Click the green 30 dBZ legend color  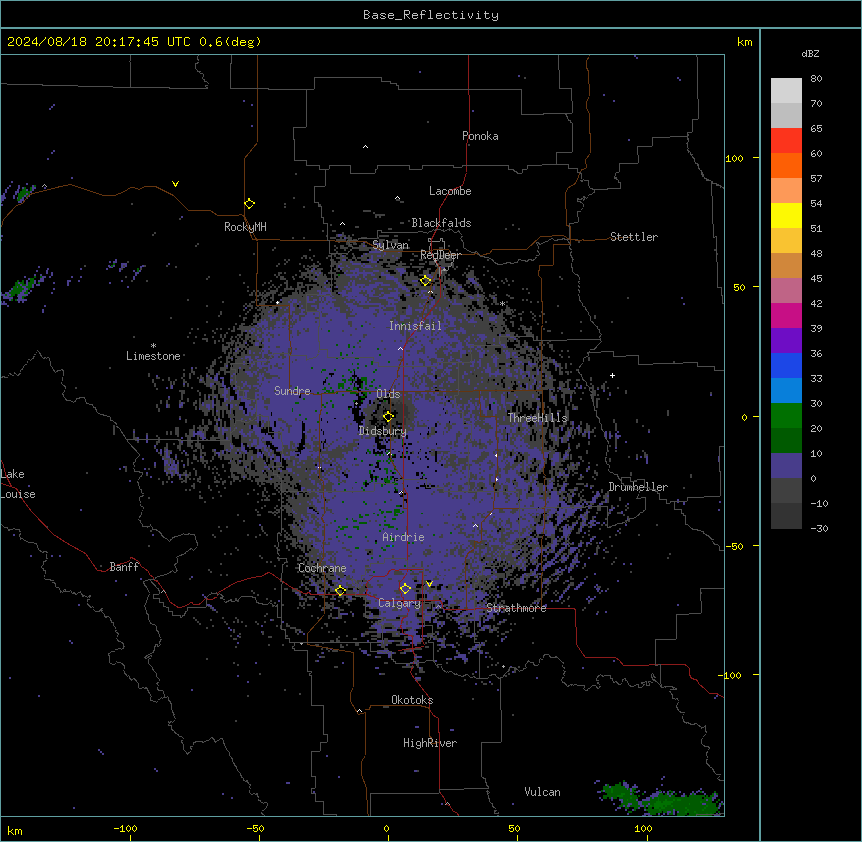(x=786, y=416)
